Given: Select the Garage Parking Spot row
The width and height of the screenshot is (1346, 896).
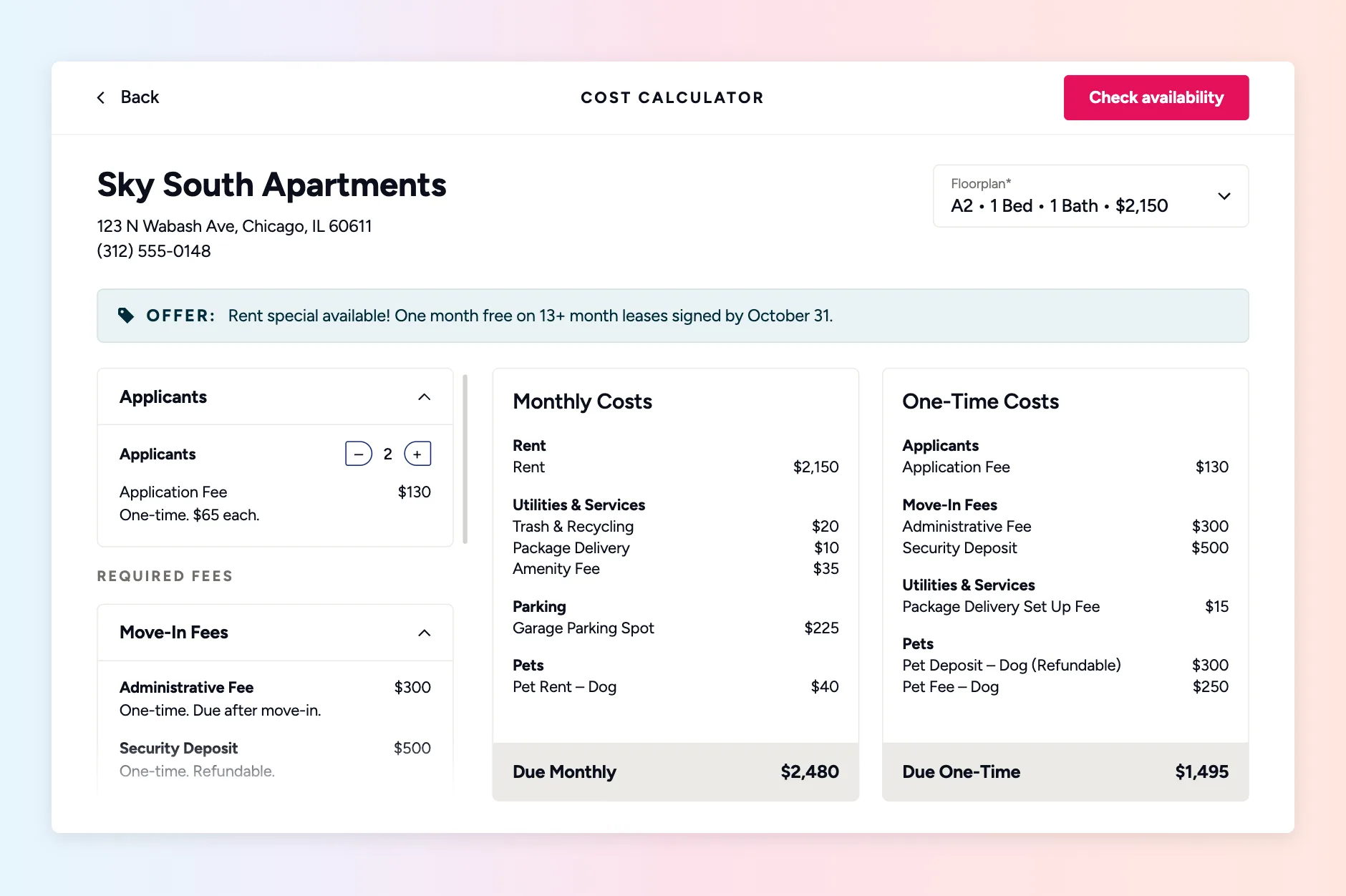Looking at the screenshot, I should point(675,628).
